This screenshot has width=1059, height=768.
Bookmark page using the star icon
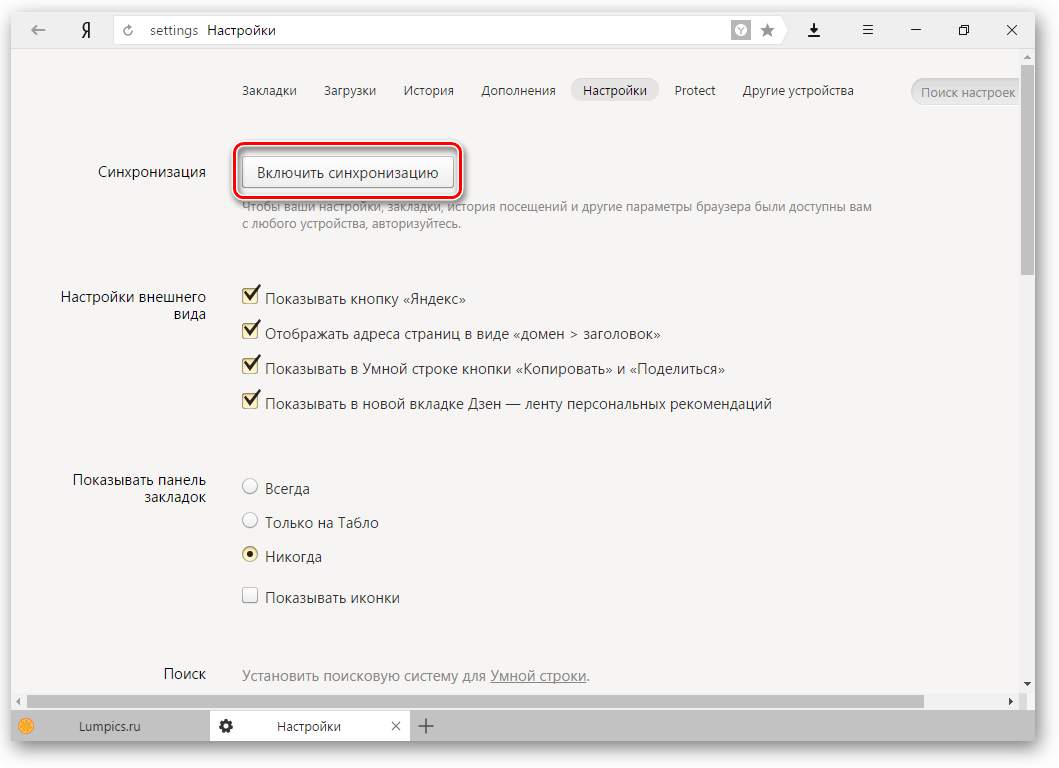point(767,31)
